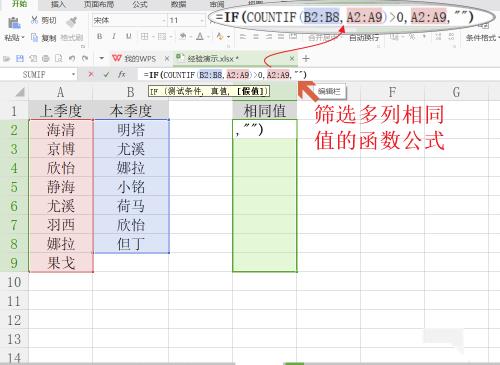Toggle italic formatting

pyautogui.click(x=114, y=36)
